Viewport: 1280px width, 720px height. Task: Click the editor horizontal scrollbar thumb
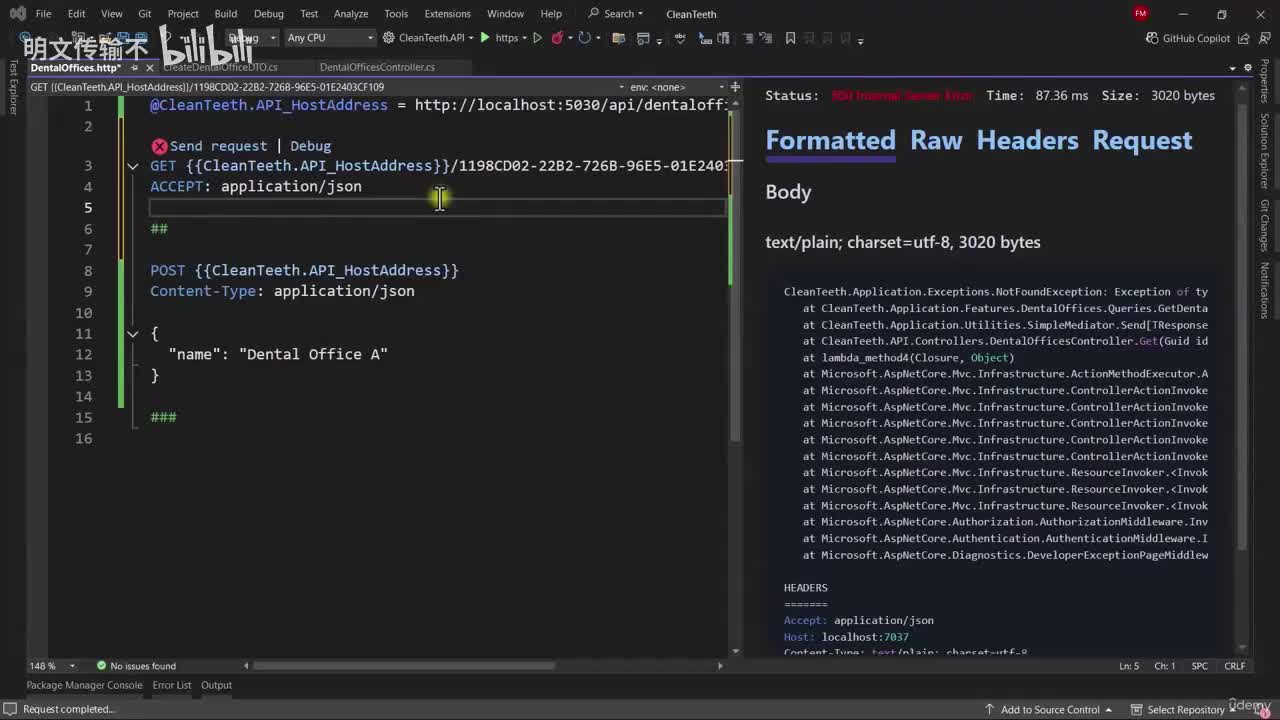tap(404, 666)
